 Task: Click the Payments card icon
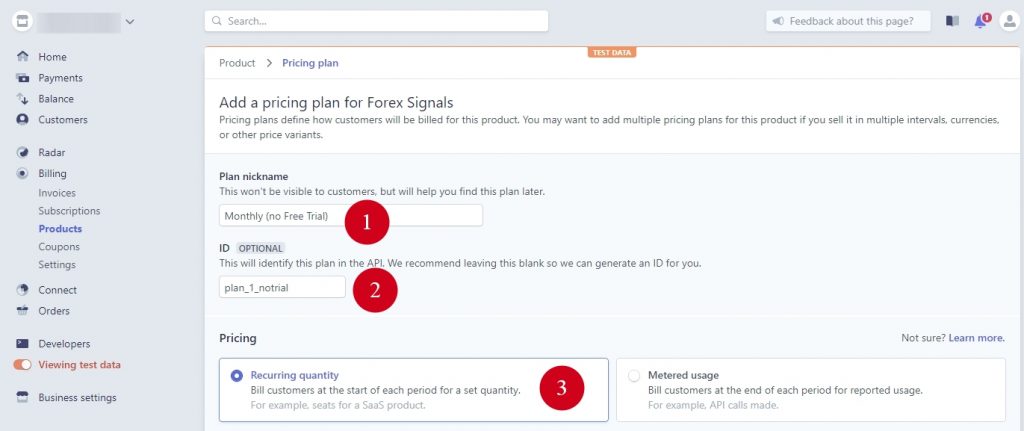(23, 78)
